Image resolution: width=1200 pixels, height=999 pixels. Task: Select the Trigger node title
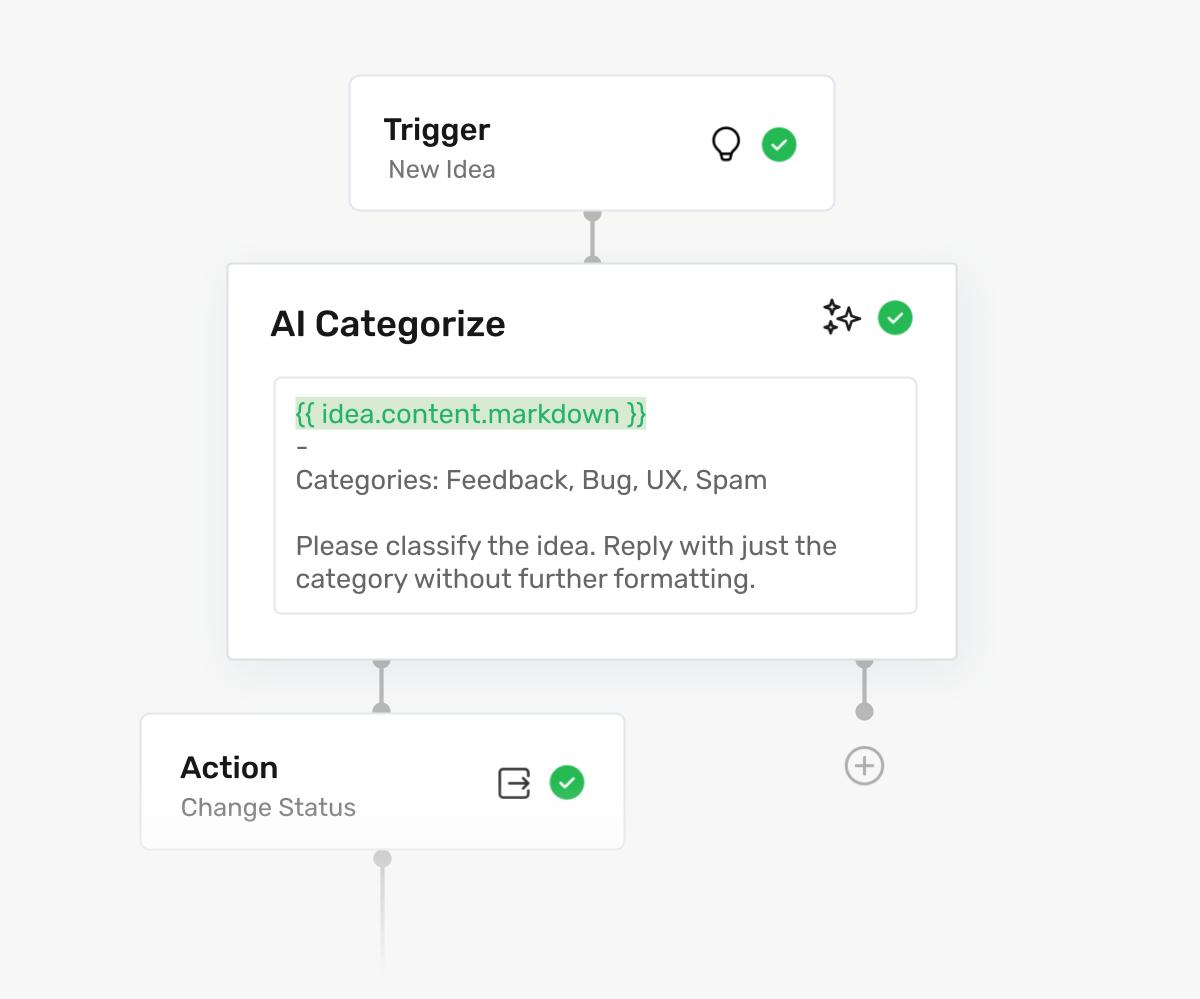pyautogui.click(x=437, y=130)
